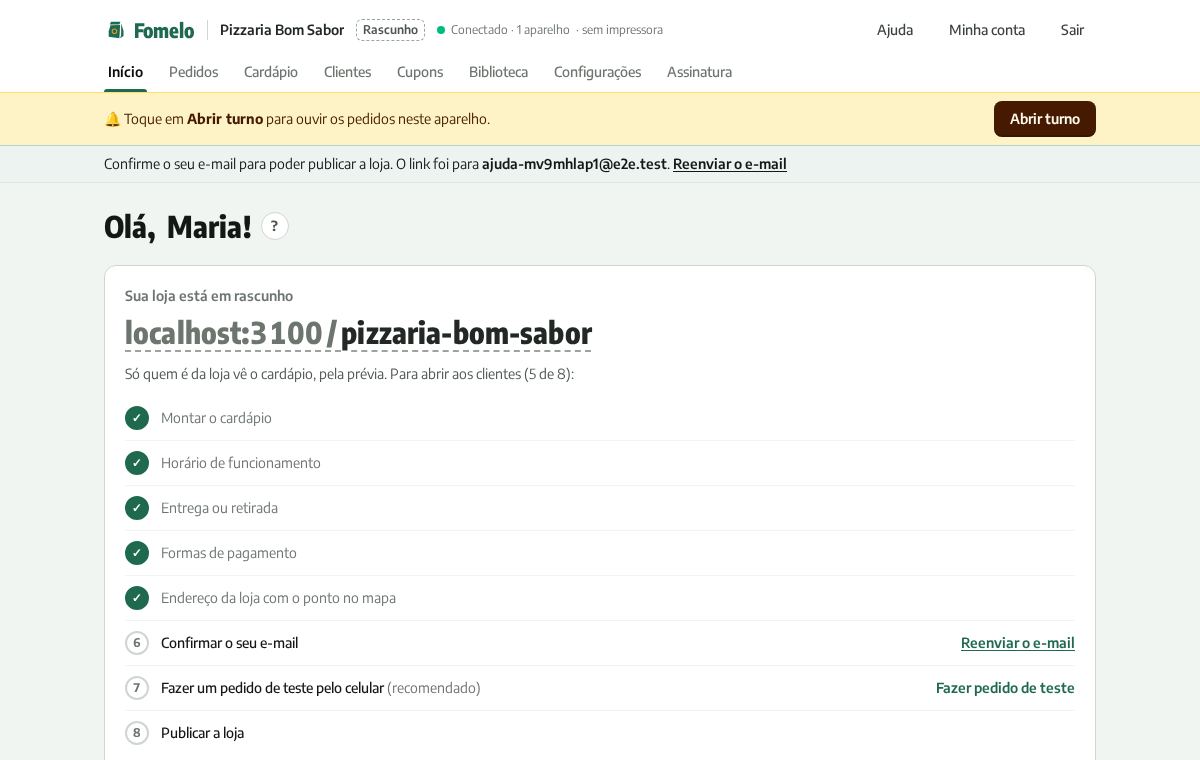Open the Biblioteca tab
The width and height of the screenshot is (1200, 760).
coord(498,72)
